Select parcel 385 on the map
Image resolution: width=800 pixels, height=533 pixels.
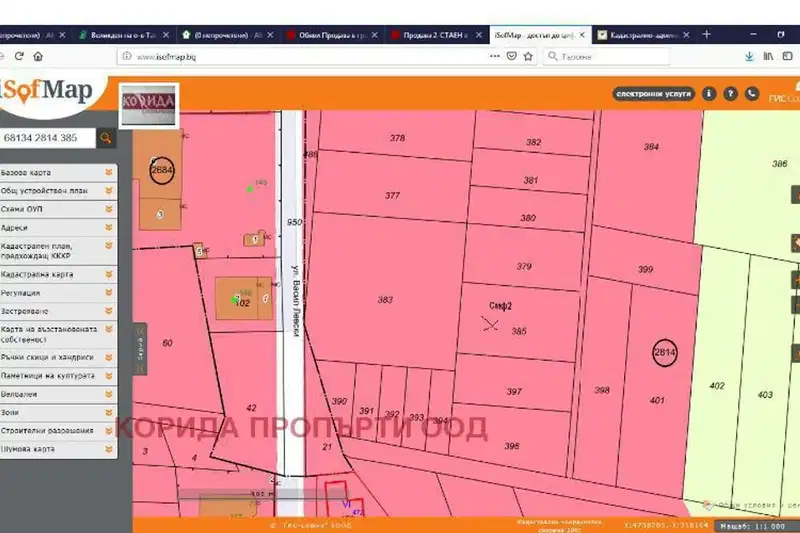(x=519, y=331)
